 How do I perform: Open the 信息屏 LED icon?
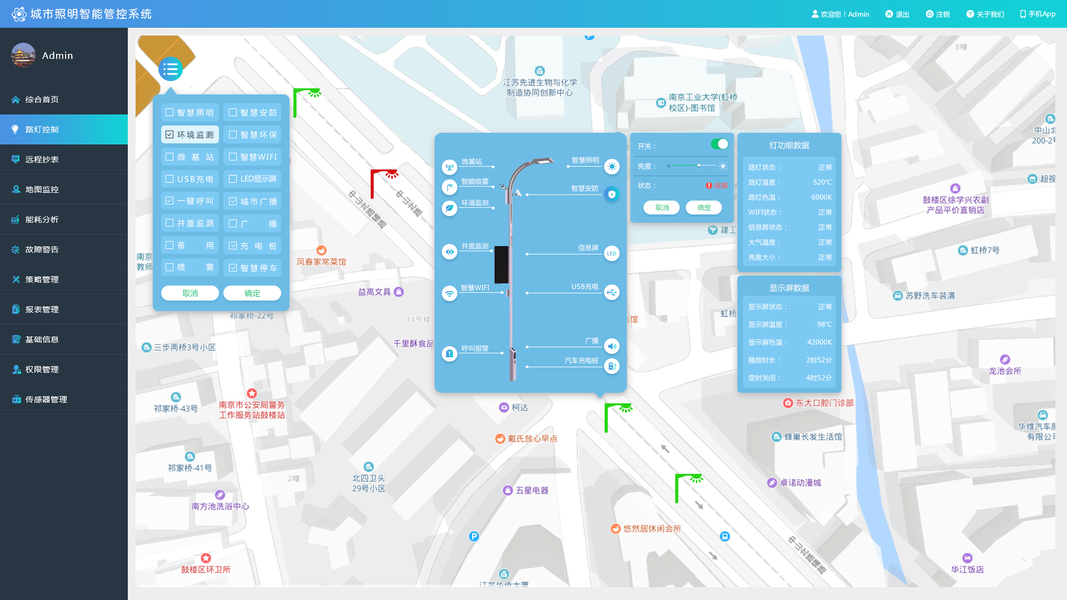pos(612,253)
